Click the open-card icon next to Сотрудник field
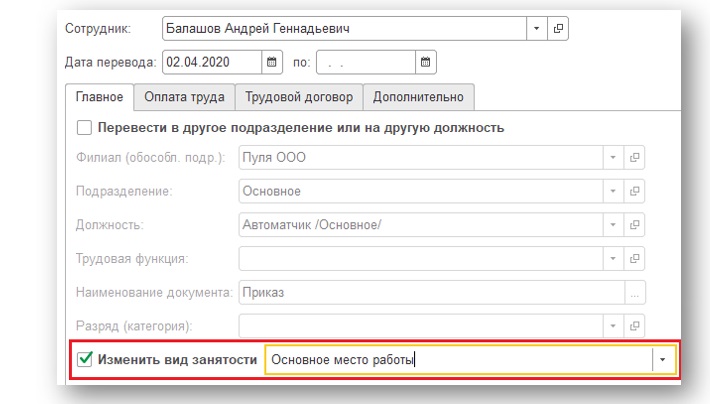The image size is (710, 404). 559,29
